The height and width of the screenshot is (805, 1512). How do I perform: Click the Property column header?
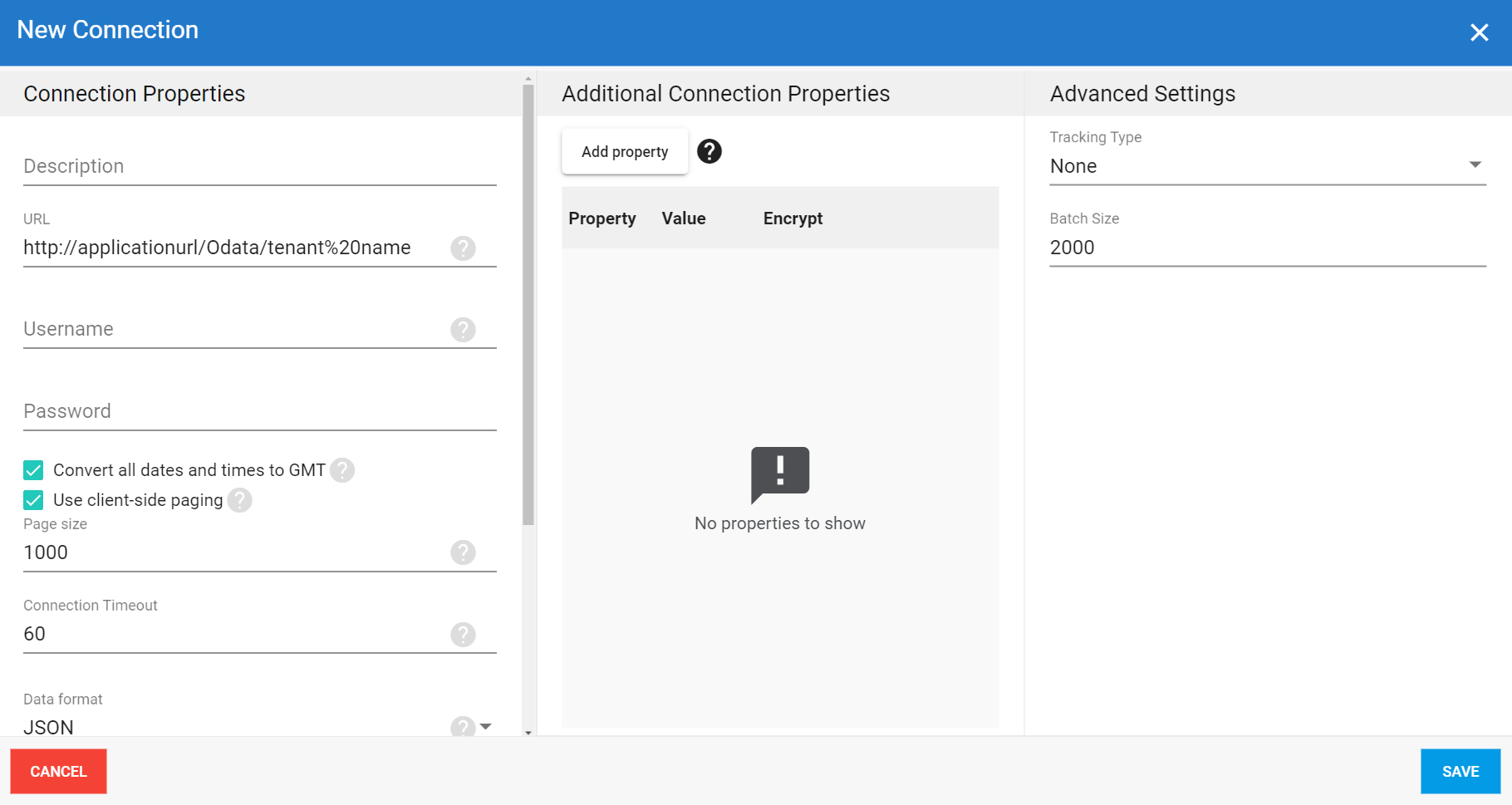pos(601,218)
